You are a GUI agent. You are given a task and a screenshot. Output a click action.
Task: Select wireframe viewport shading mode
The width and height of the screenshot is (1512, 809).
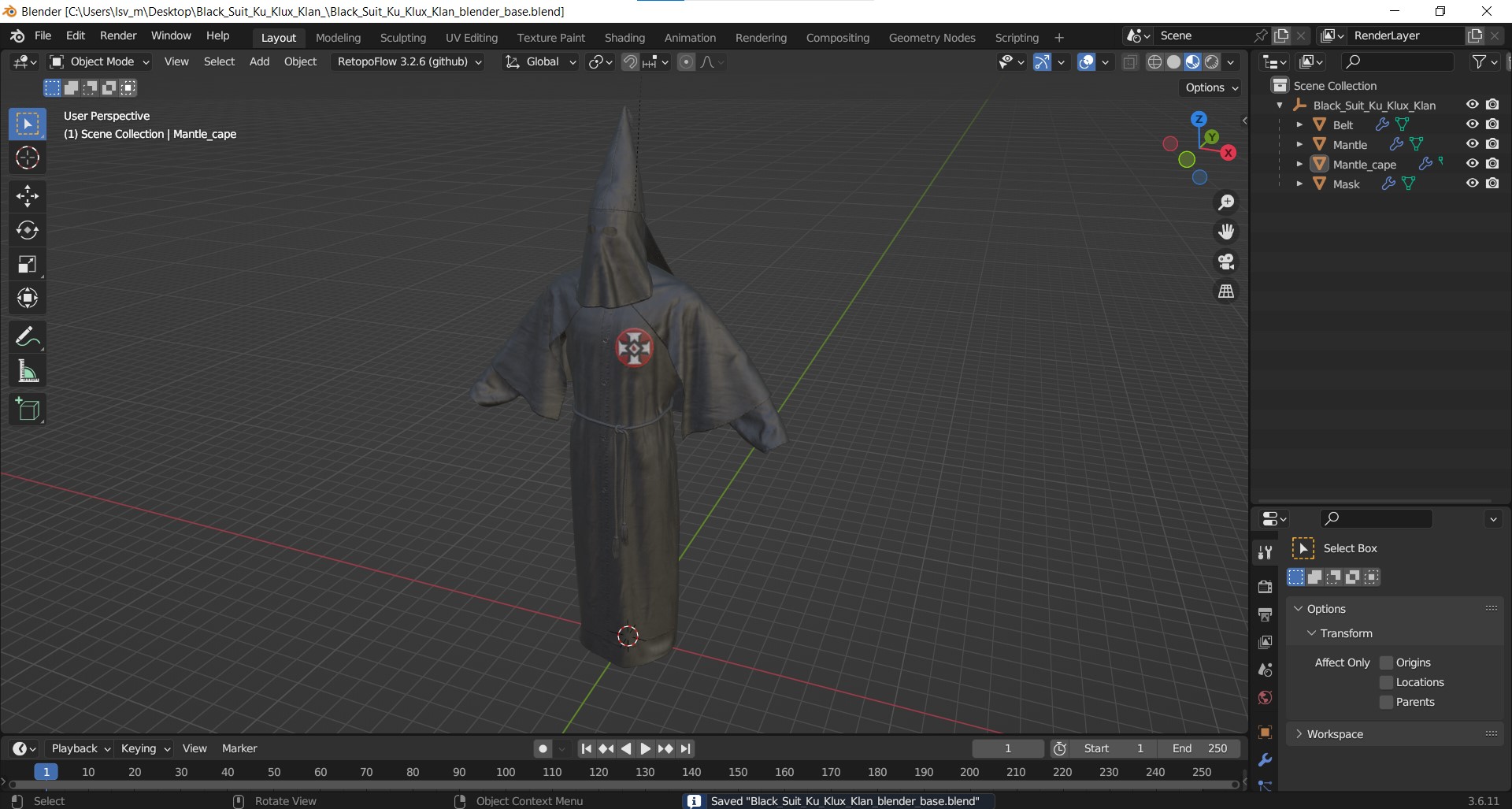(x=1154, y=62)
